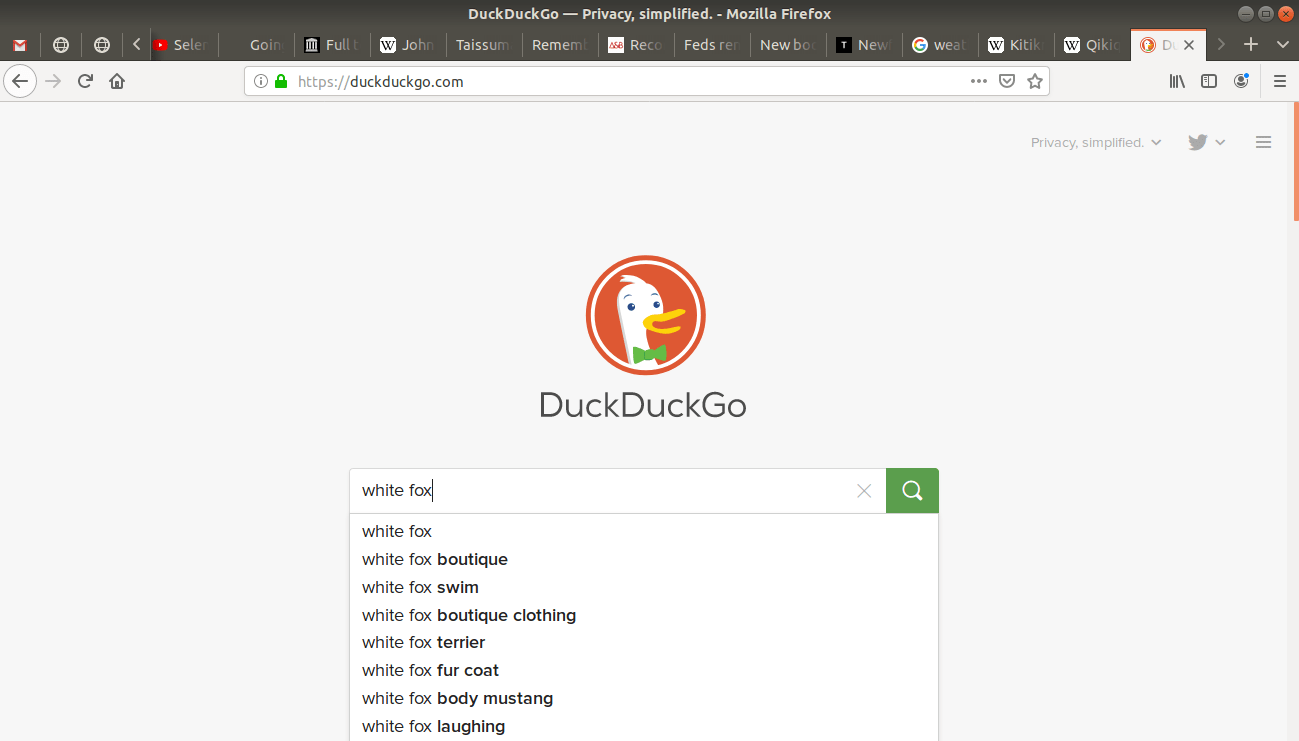Save page to Pocket

(x=1007, y=82)
